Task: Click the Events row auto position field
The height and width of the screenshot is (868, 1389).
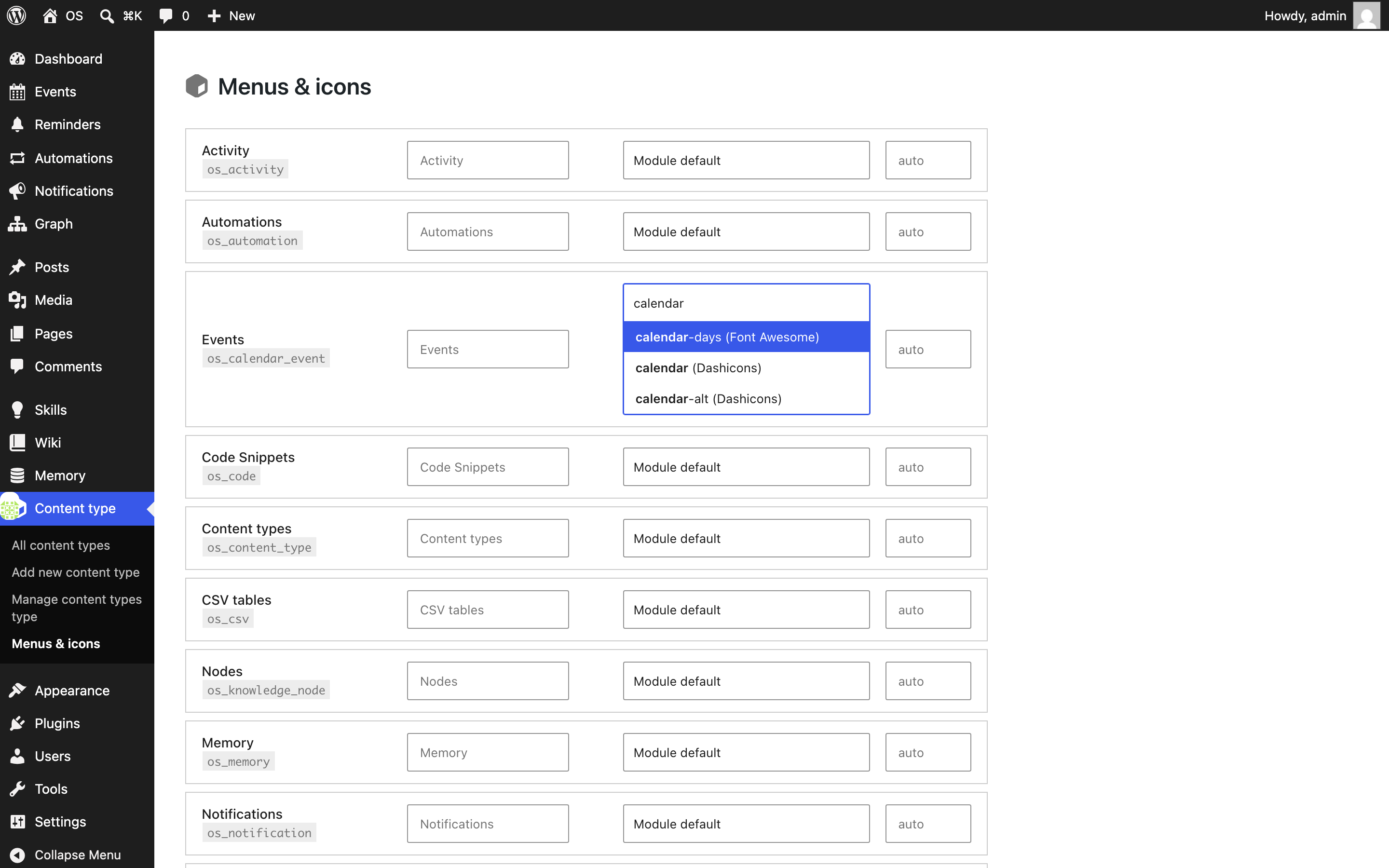Action: click(x=928, y=349)
